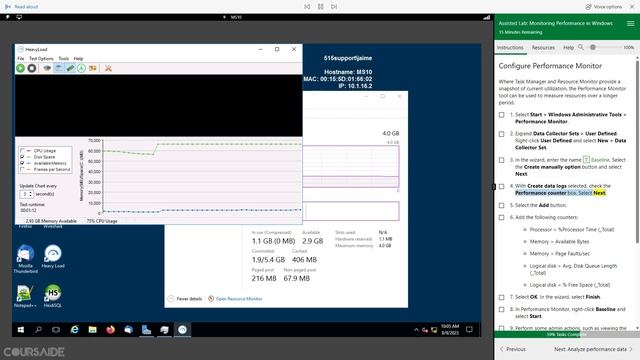640x360 pixels.
Task: Check off step 4 Create data logs
Action: tap(502, 187)
